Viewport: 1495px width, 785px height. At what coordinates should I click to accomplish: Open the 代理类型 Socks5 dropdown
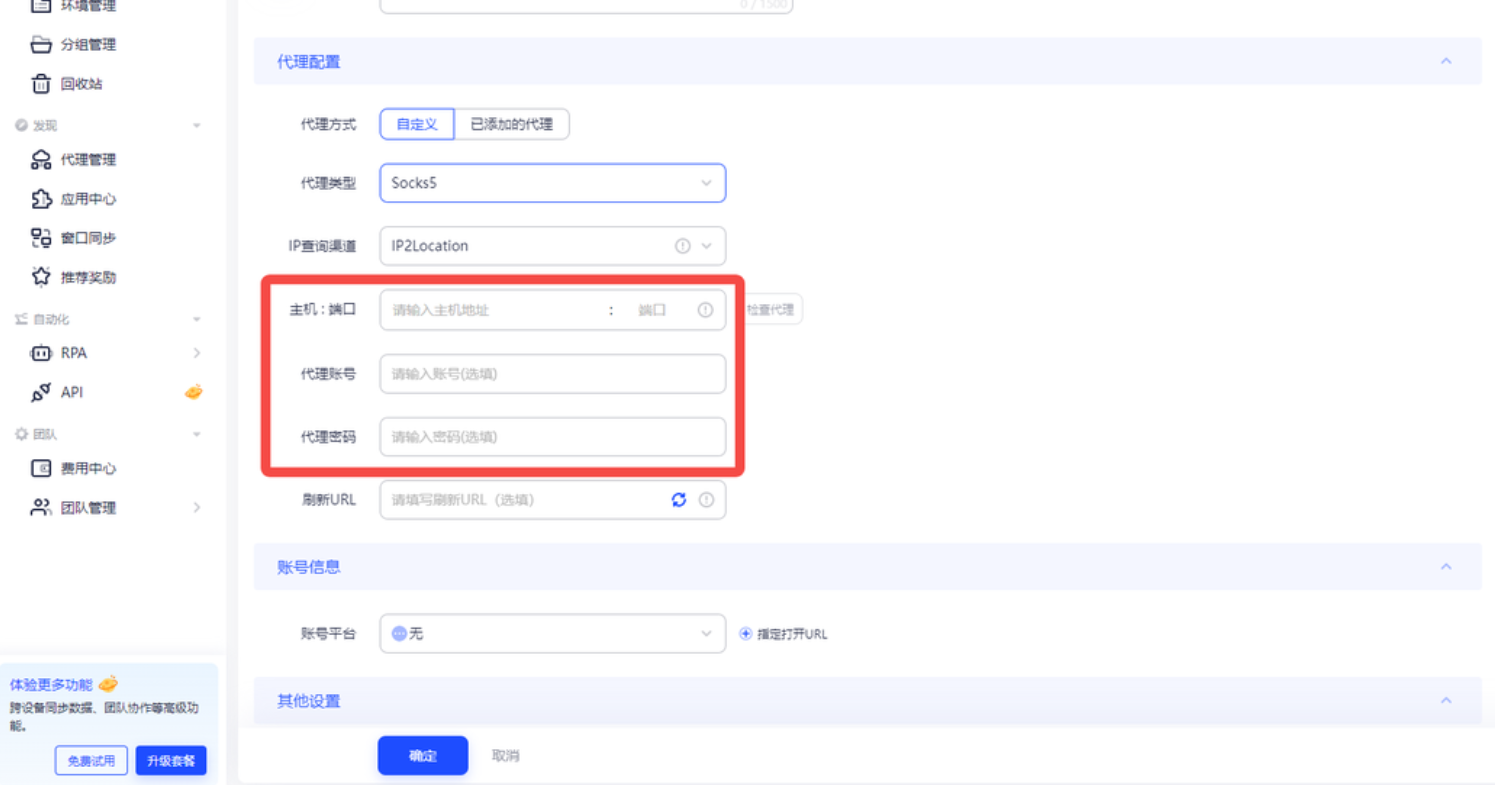click(552, 184)
